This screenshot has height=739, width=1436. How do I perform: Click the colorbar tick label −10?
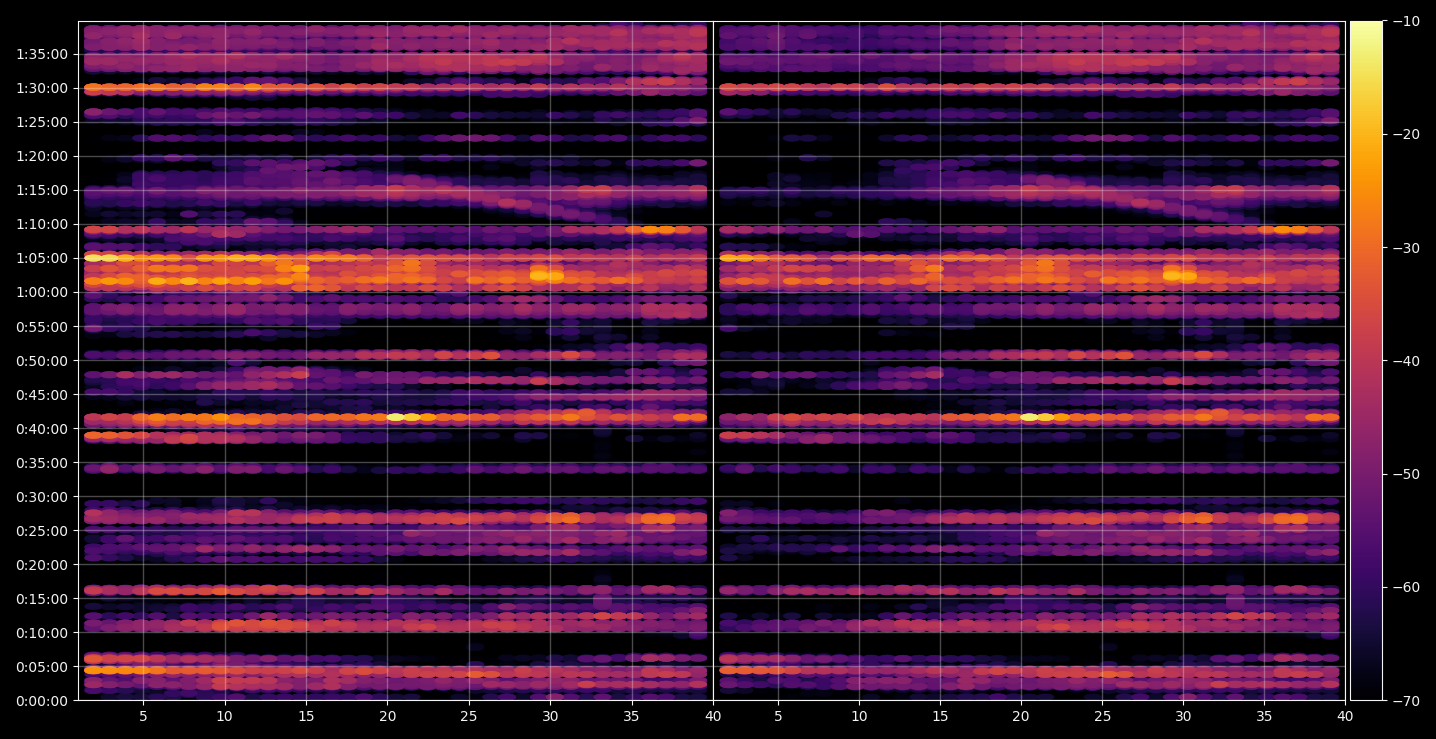pyautogui.click(x=1407, y=21)
